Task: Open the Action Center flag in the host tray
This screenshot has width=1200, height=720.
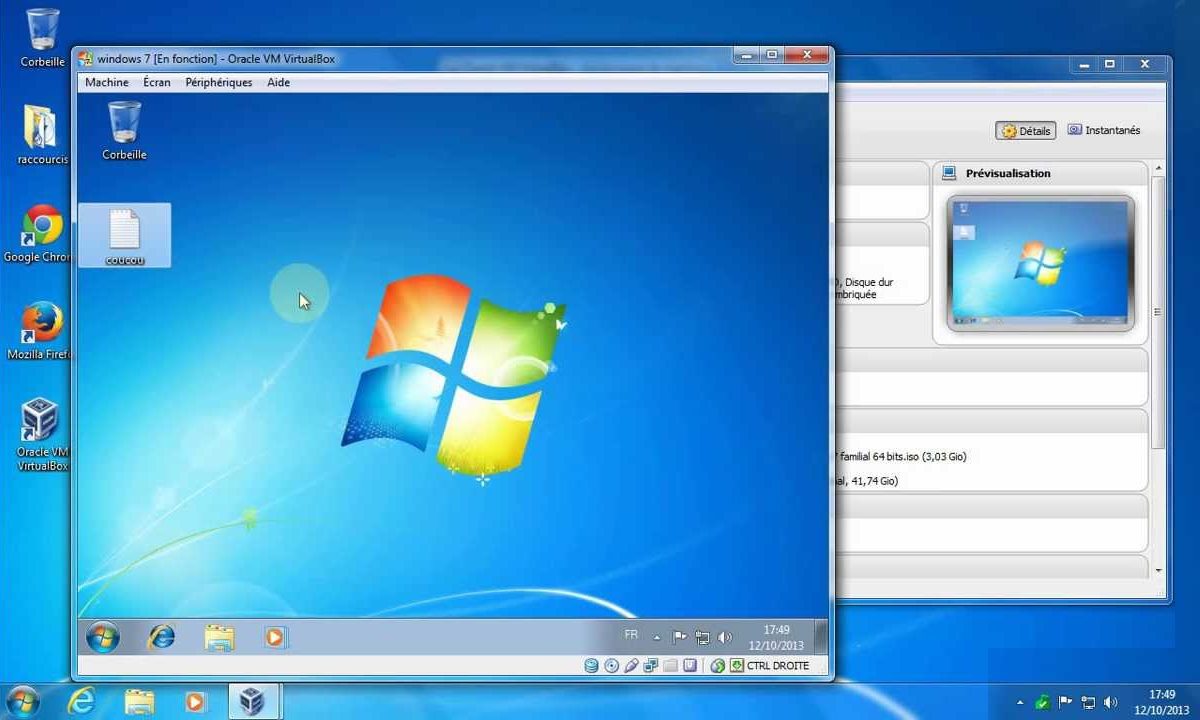Action: coord(1065,702)
